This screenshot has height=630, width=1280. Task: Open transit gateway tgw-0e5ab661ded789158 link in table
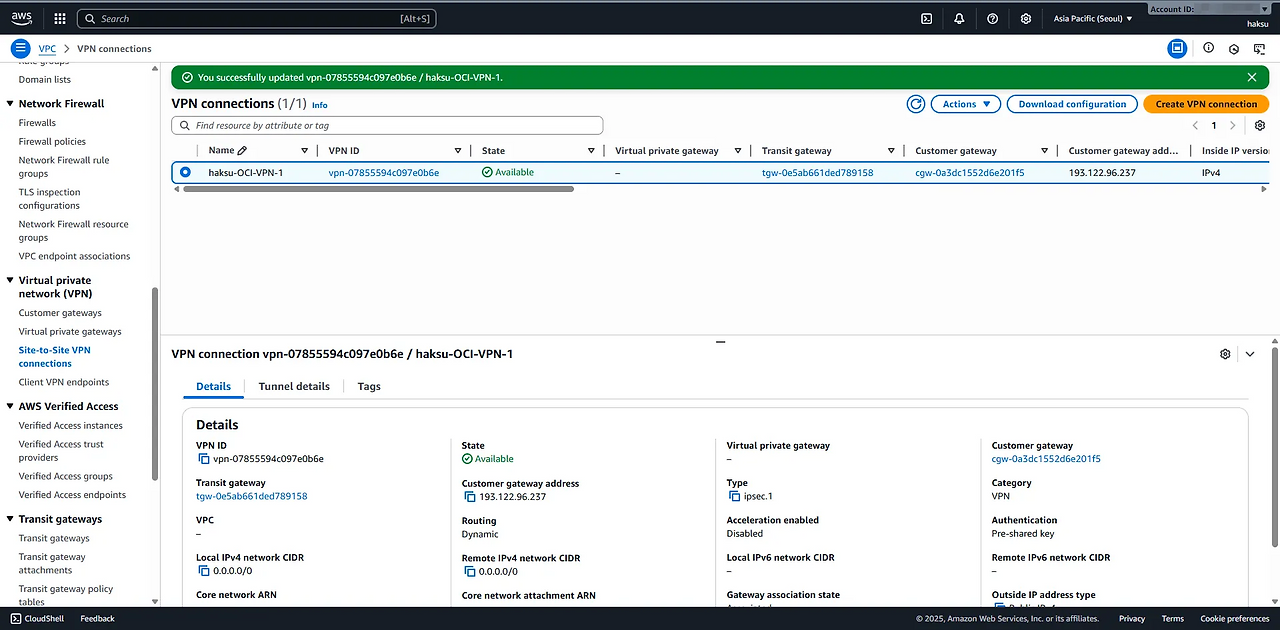coord(817,172)
